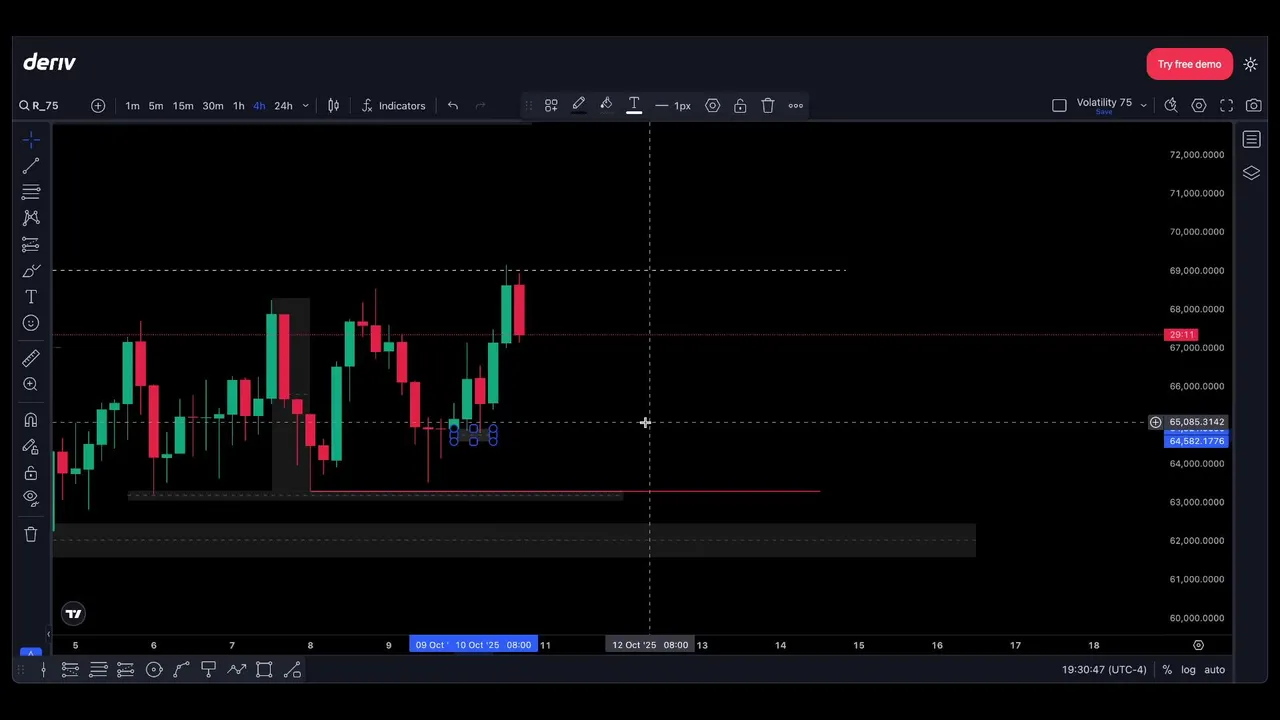The height and width of the screenshot is (720, 1280).
Task: Open timezone menu 19:30:47 (UTC-4)
Action: 1104,670
